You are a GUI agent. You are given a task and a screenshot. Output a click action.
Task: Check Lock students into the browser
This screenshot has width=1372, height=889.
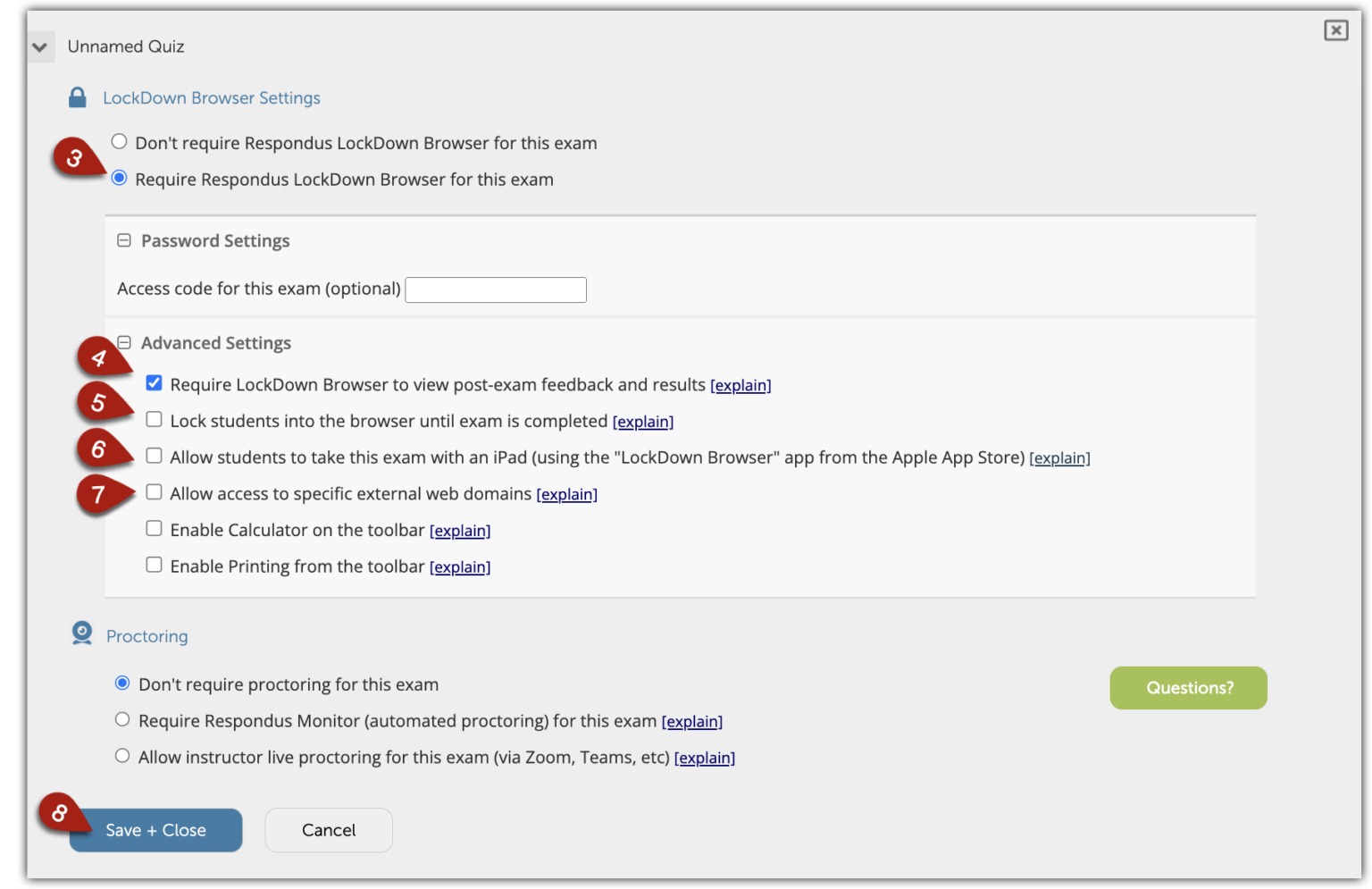[155, 420]
